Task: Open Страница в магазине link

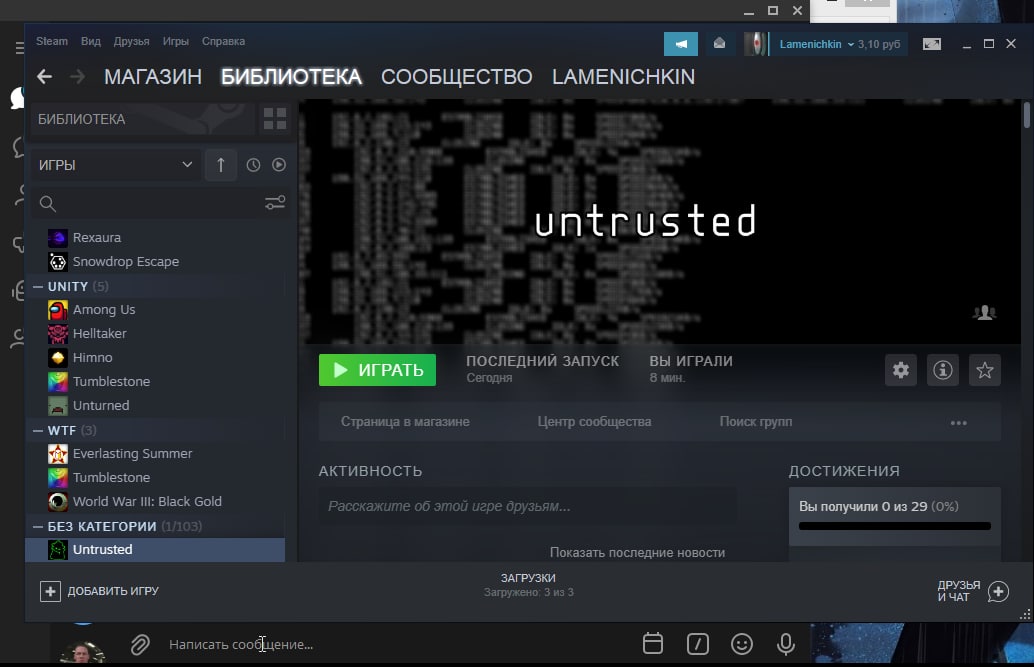Action: coord(405,422)
